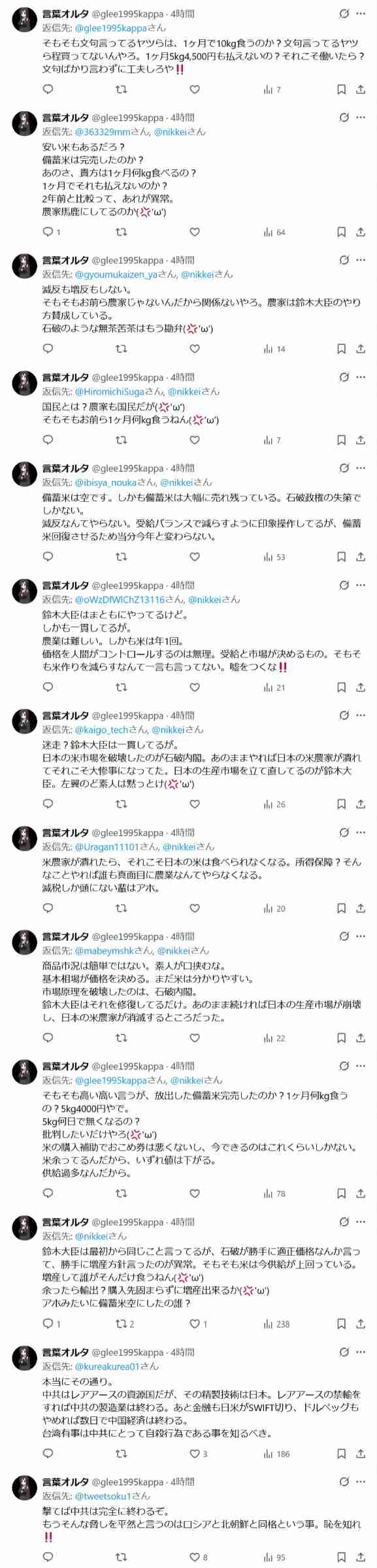Screen dimensions: 377x1568
Task: Repost the tweet with 22 views
Action: [x=121, y=1037]
